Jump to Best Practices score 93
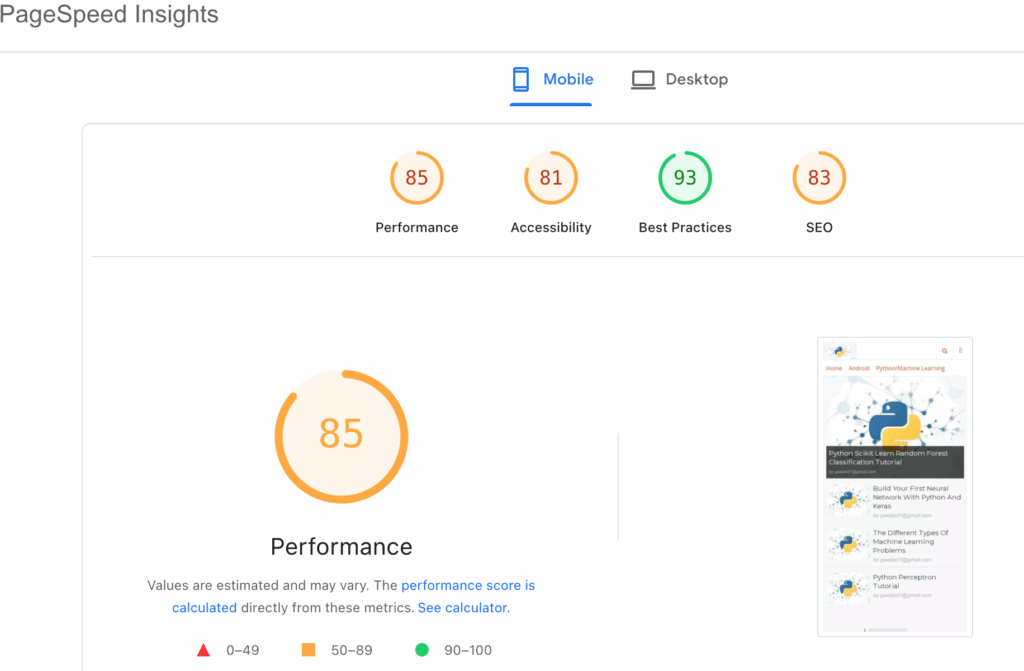 pyautogui.click(x=685, y=178)
